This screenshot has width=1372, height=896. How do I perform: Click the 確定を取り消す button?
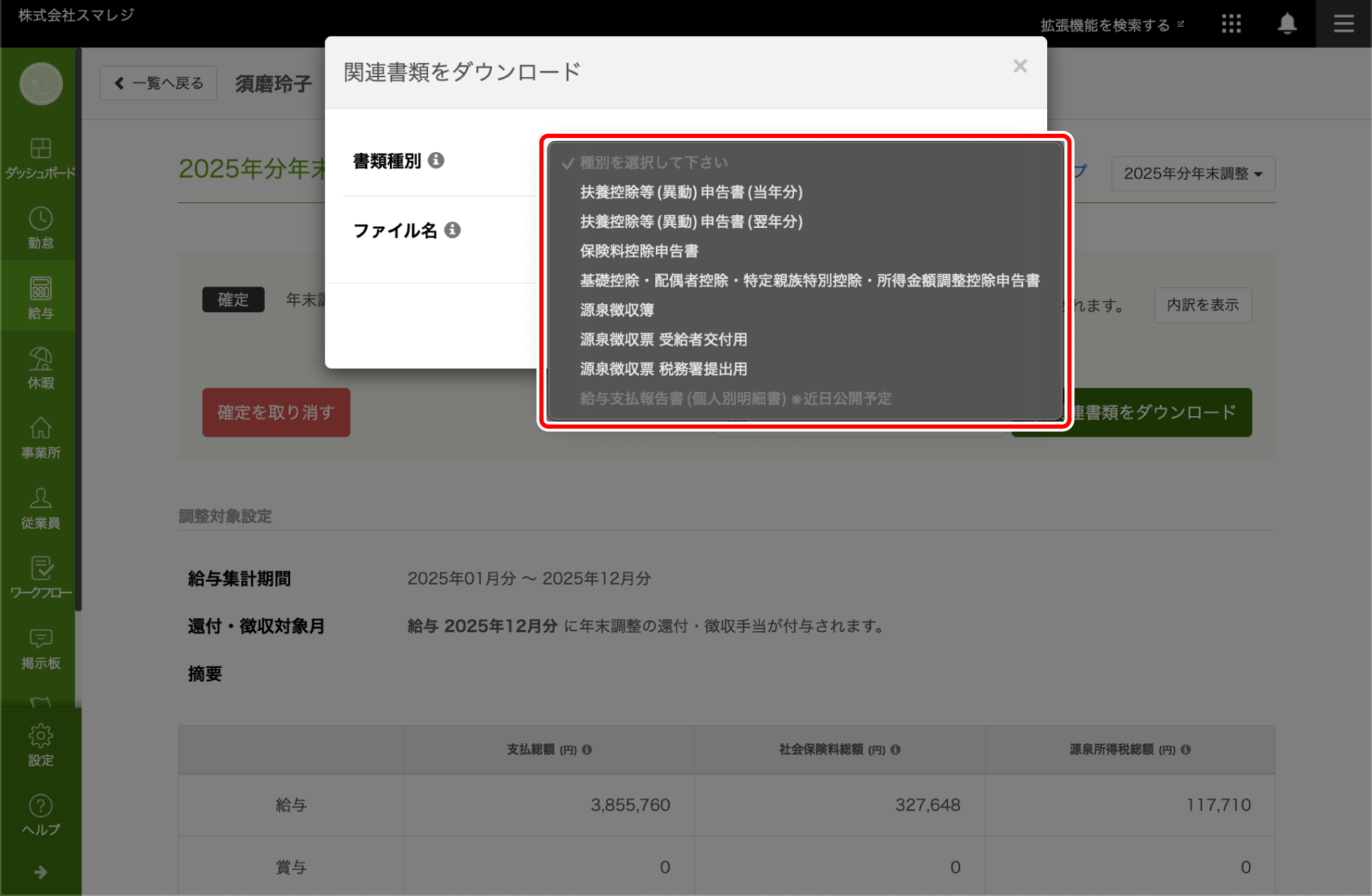[x=275, y=412]
